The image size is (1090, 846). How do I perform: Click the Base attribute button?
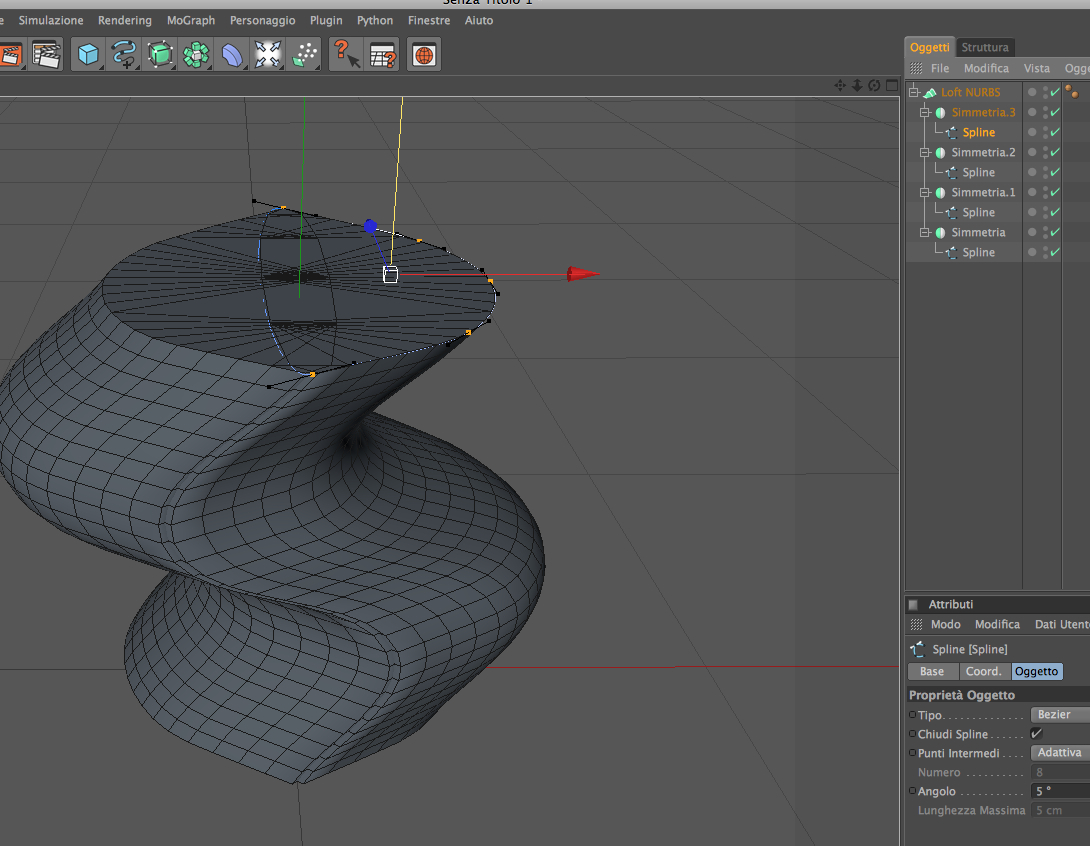tap(932, 671)
